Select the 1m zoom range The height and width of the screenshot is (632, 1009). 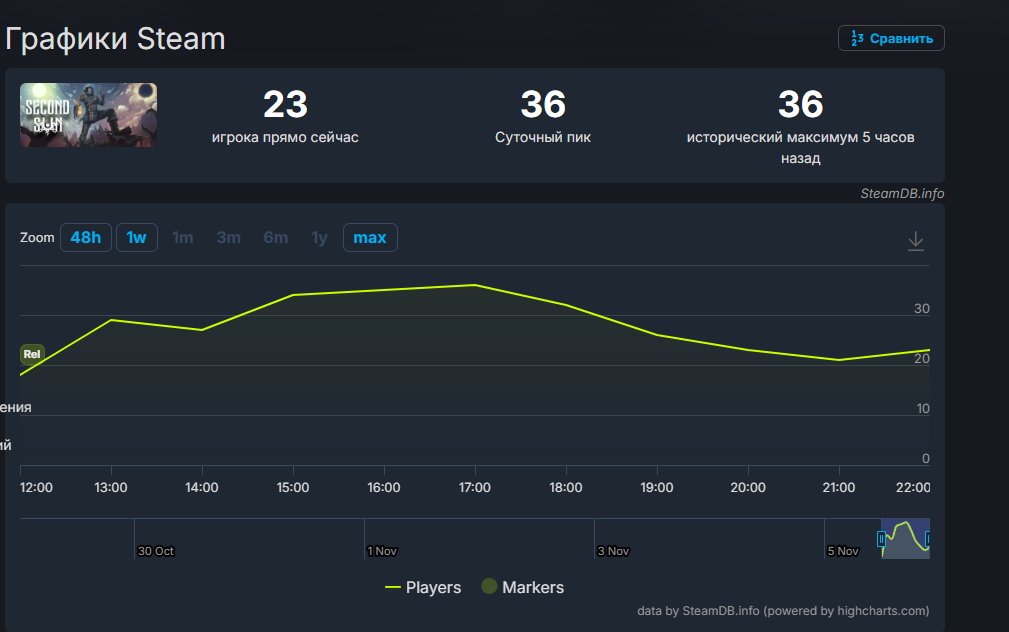(183, 237)
